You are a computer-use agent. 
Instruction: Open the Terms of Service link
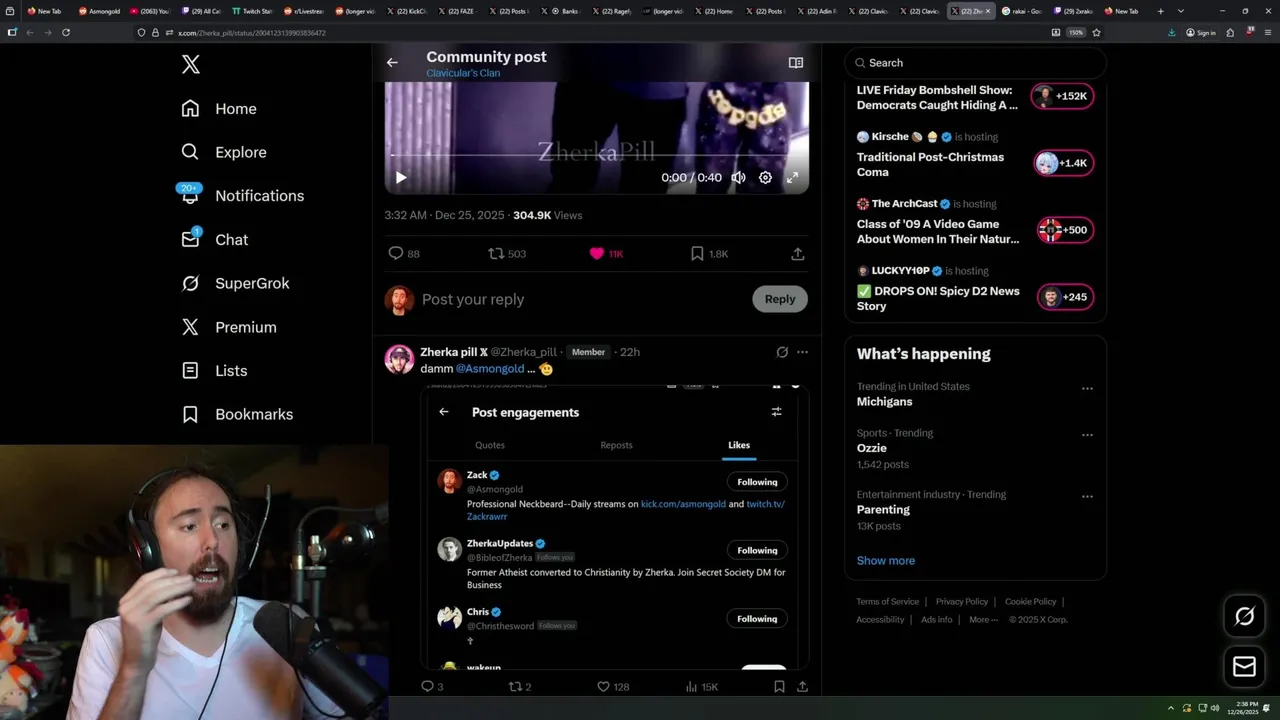pos(887,602)
